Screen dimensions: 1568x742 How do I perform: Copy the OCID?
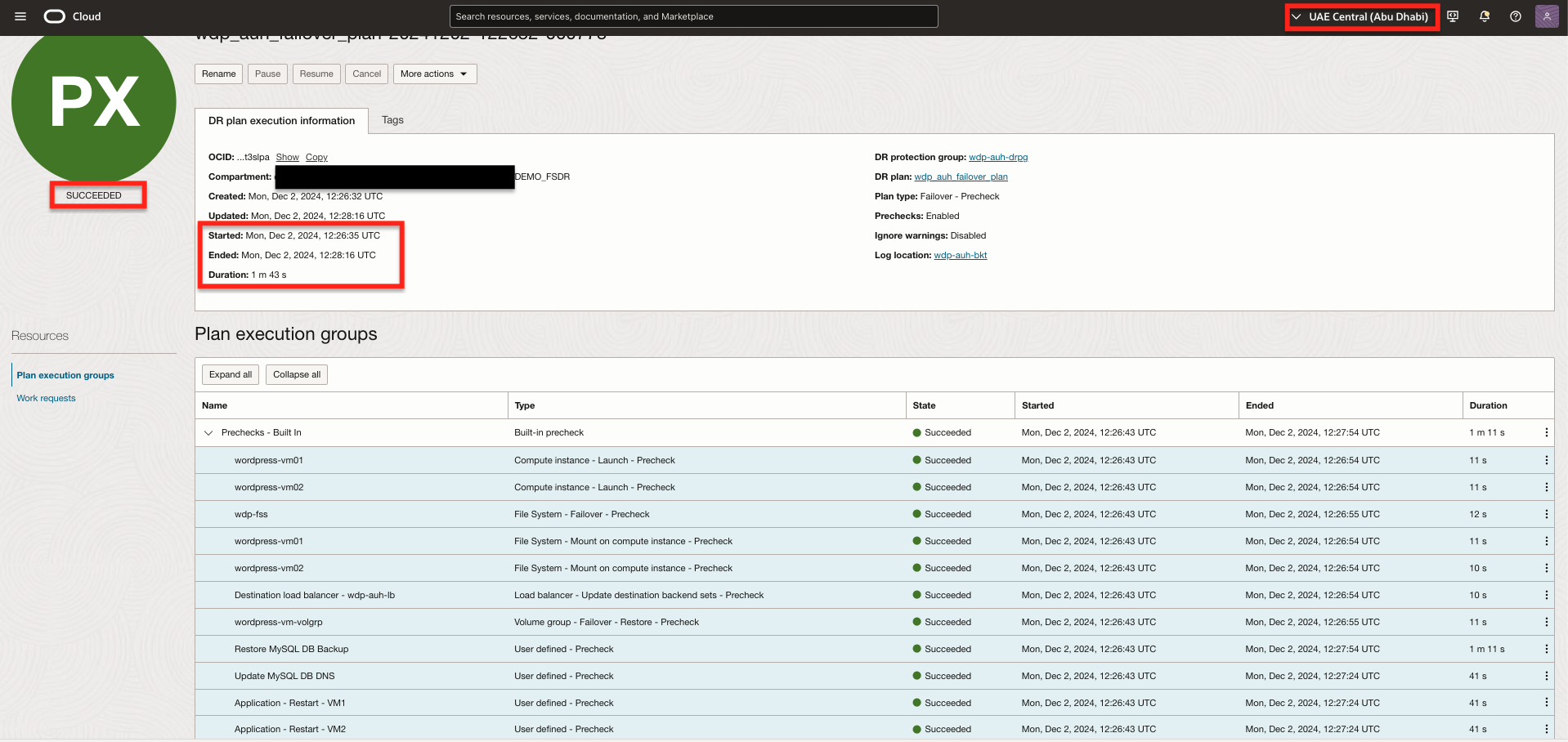pos(316,158)
